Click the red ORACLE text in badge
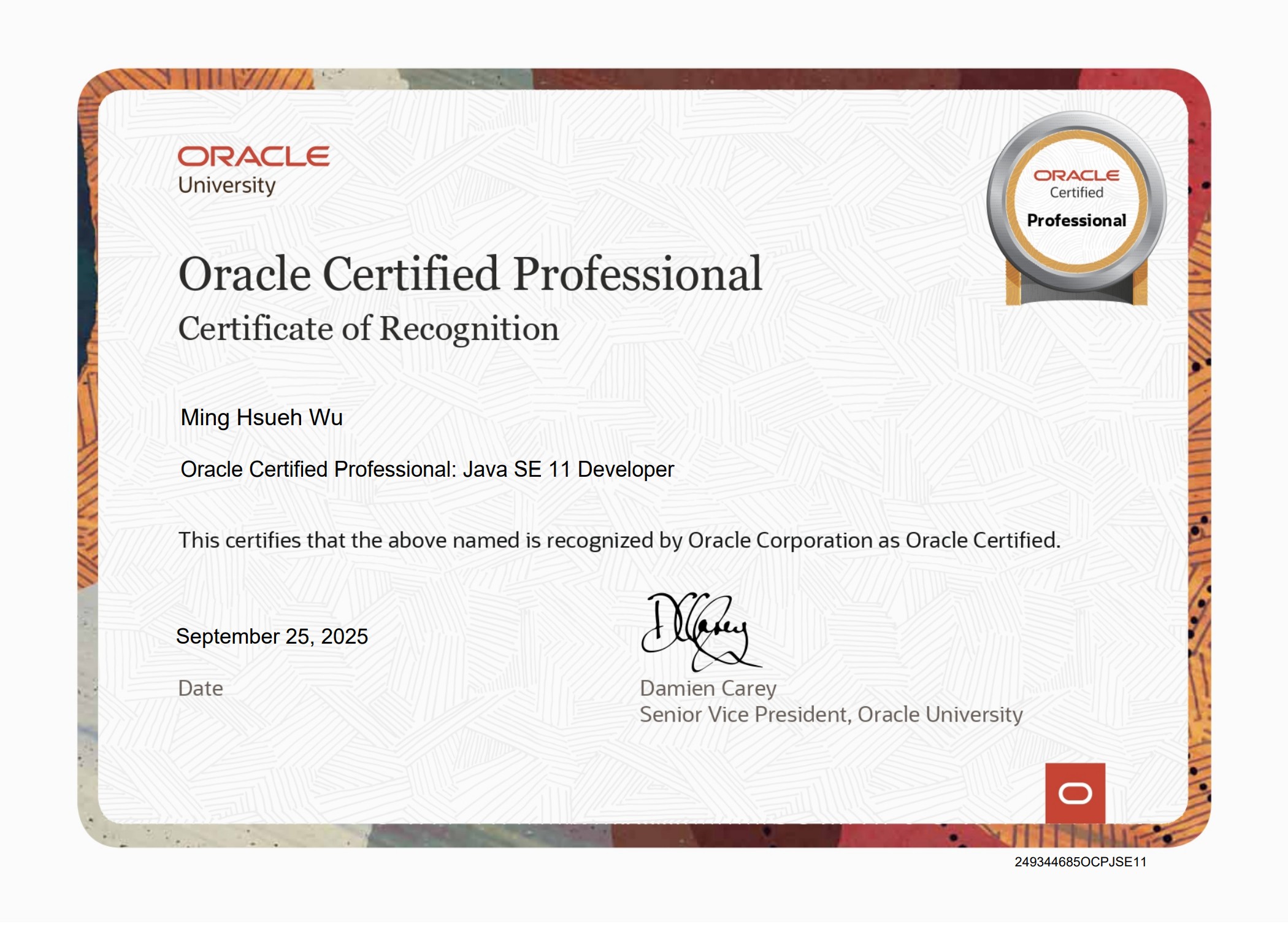Screen dimensions: 1288x940 (x=1076, y=175)
